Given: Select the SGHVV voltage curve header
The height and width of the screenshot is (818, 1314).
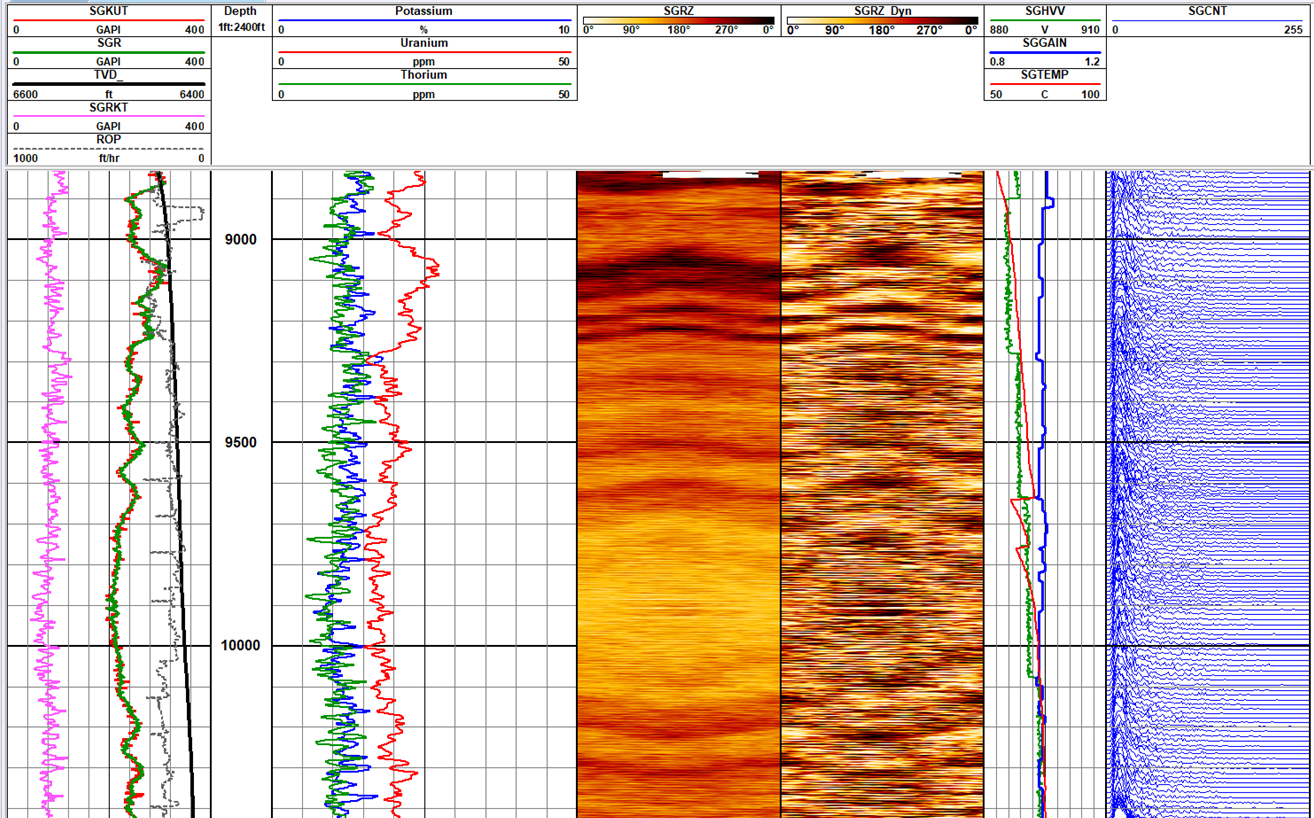Looking at the screenshot, I should tap(1044, 12).
